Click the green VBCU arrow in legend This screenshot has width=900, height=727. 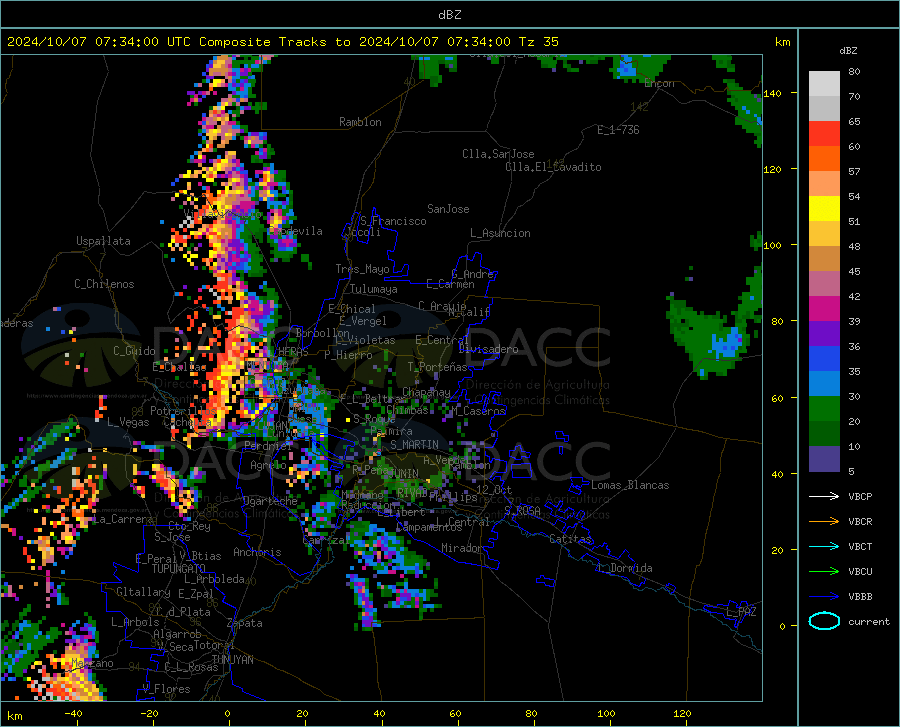click(824, 572)
